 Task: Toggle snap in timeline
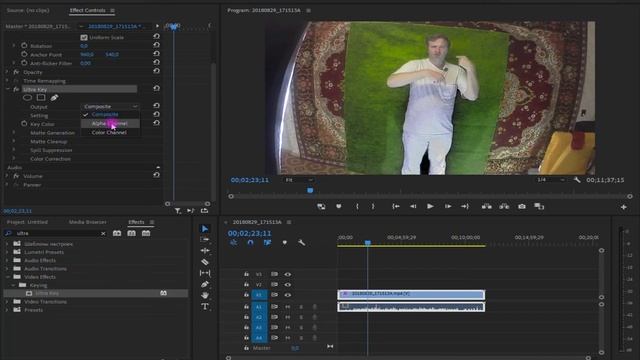point(250,242)
